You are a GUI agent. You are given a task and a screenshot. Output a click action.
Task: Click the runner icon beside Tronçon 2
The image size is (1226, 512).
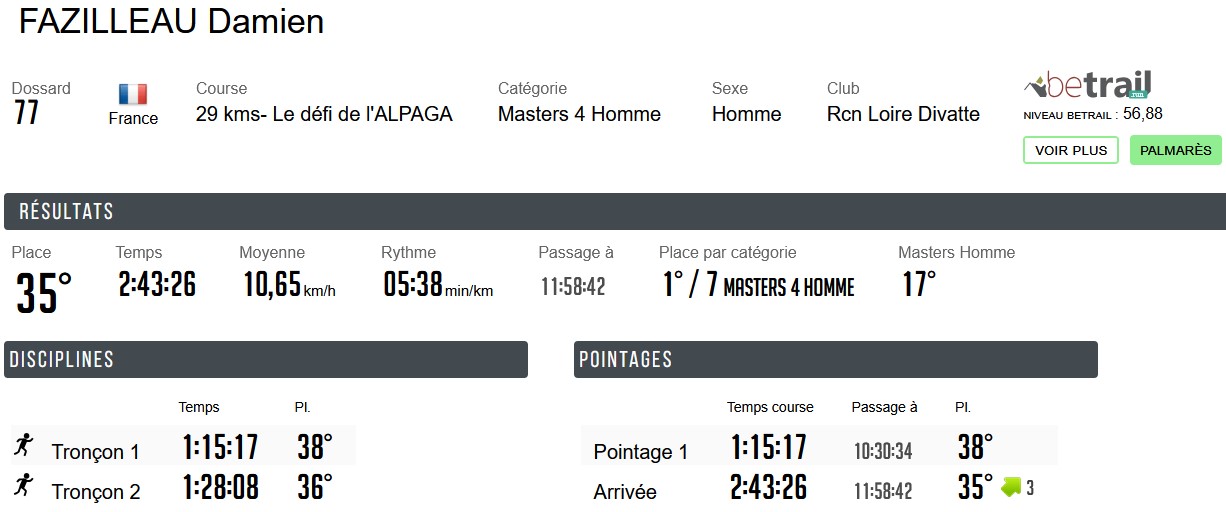coord(23,487)
